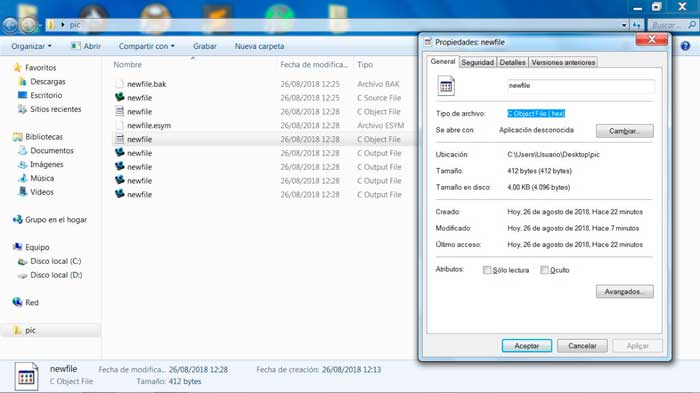Click the Cancelar button
This screenshot has width=700, height=393.
[x=582, y=346]
